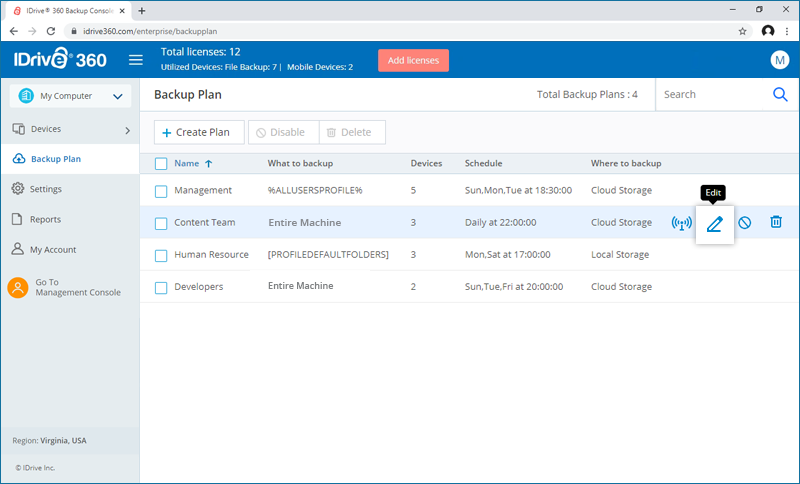The width and height of the screenshot is (800, 484).
Task: Click the propagate signal icon for Content Team
Action: click(x=682, y=223)
